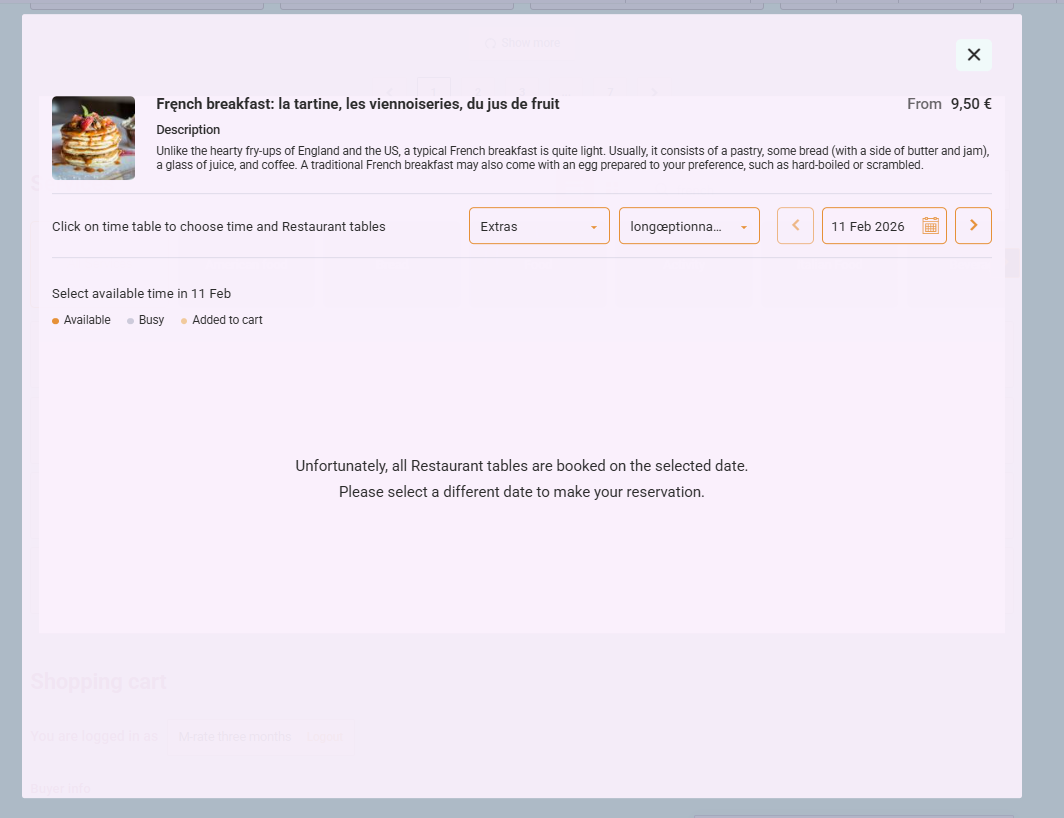Expand the longœptionna options list
Screen dimensions: 1064x818
[689, 225]
